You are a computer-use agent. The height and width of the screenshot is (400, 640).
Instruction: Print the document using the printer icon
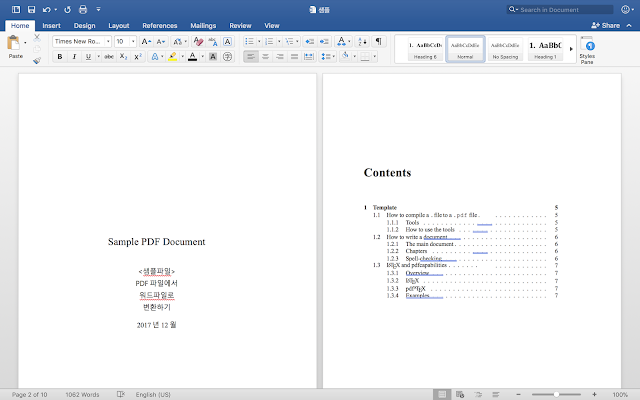pos(83,9)
